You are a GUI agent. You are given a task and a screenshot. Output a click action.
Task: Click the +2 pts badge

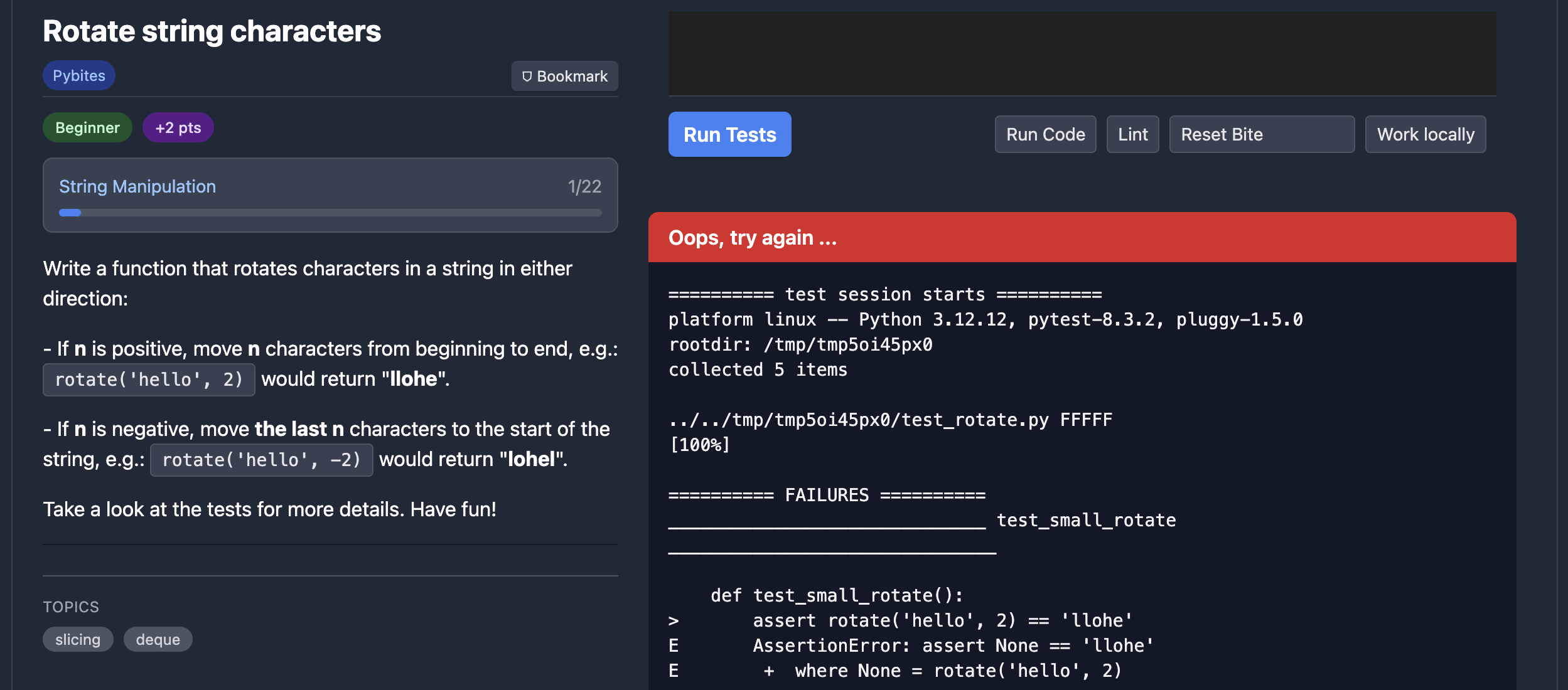coord(178,128)
